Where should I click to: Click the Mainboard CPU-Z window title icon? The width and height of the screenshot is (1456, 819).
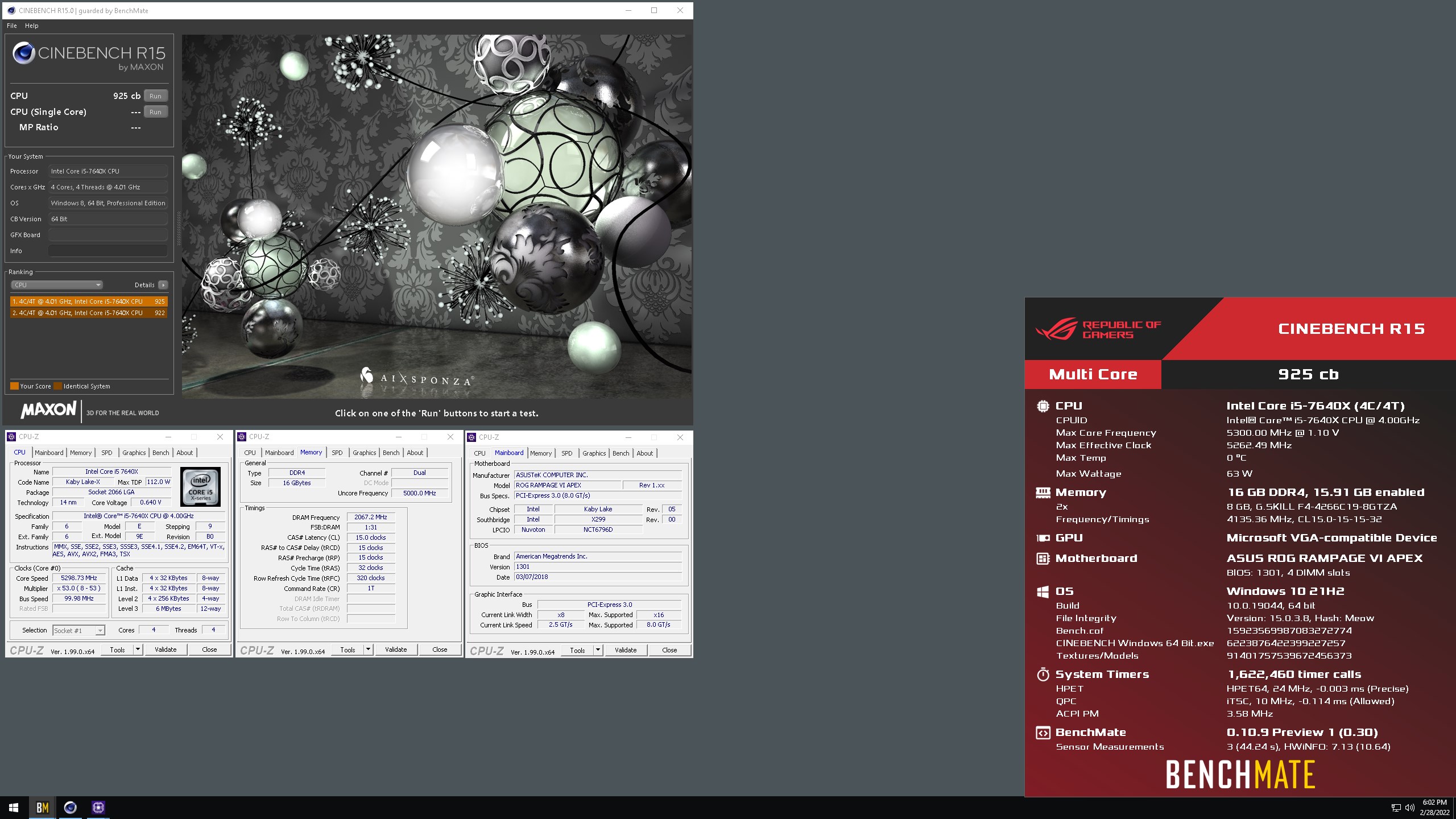471,437
